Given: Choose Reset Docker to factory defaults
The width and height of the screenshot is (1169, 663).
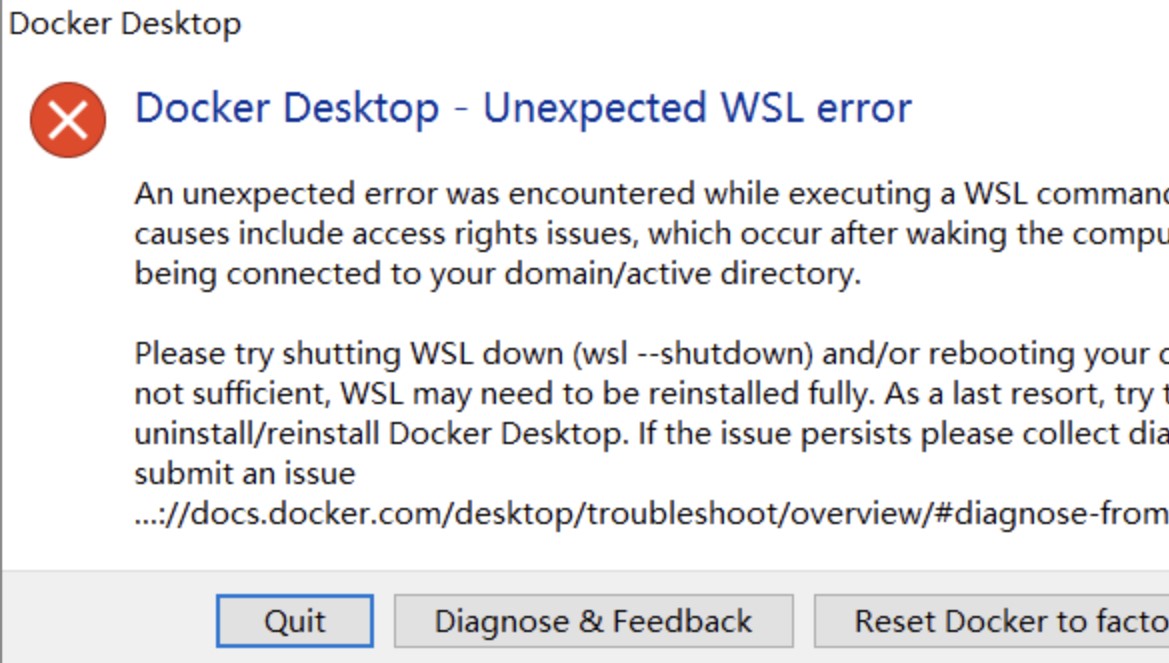Looking at the screenshot, I should (992, 620).
